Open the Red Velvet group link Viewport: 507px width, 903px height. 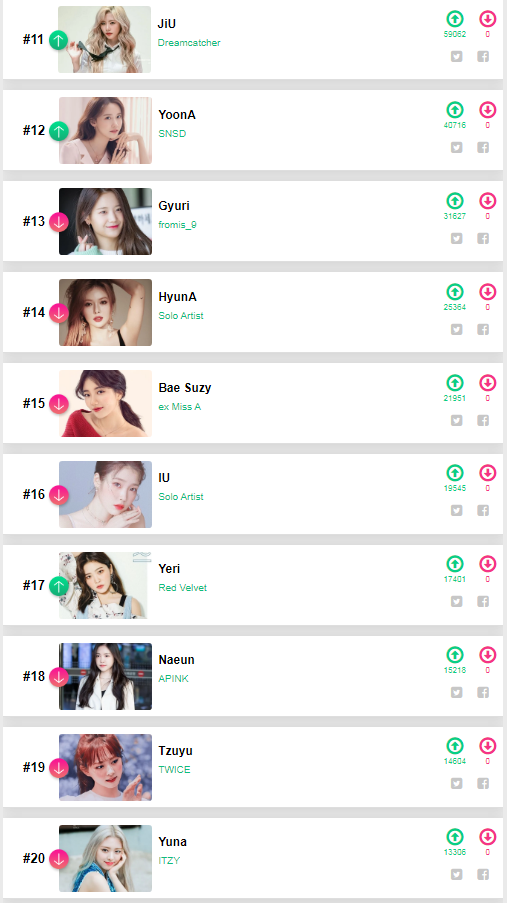[183, 587]
